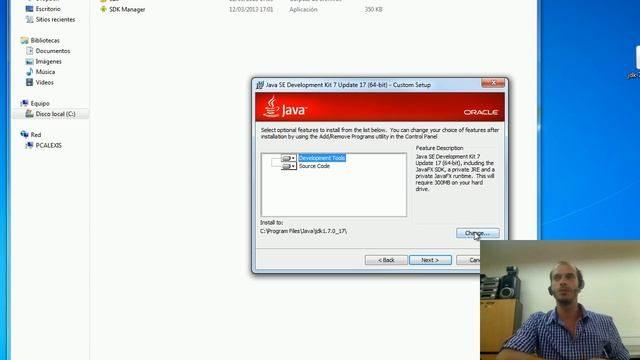Open the Documentos library
The image size is (640, 360).
(53, 51)
